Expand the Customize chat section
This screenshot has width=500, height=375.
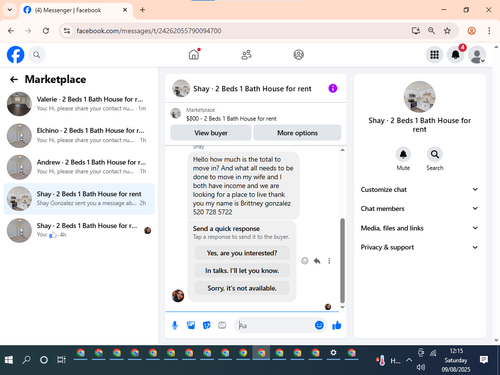coord(419,189)
